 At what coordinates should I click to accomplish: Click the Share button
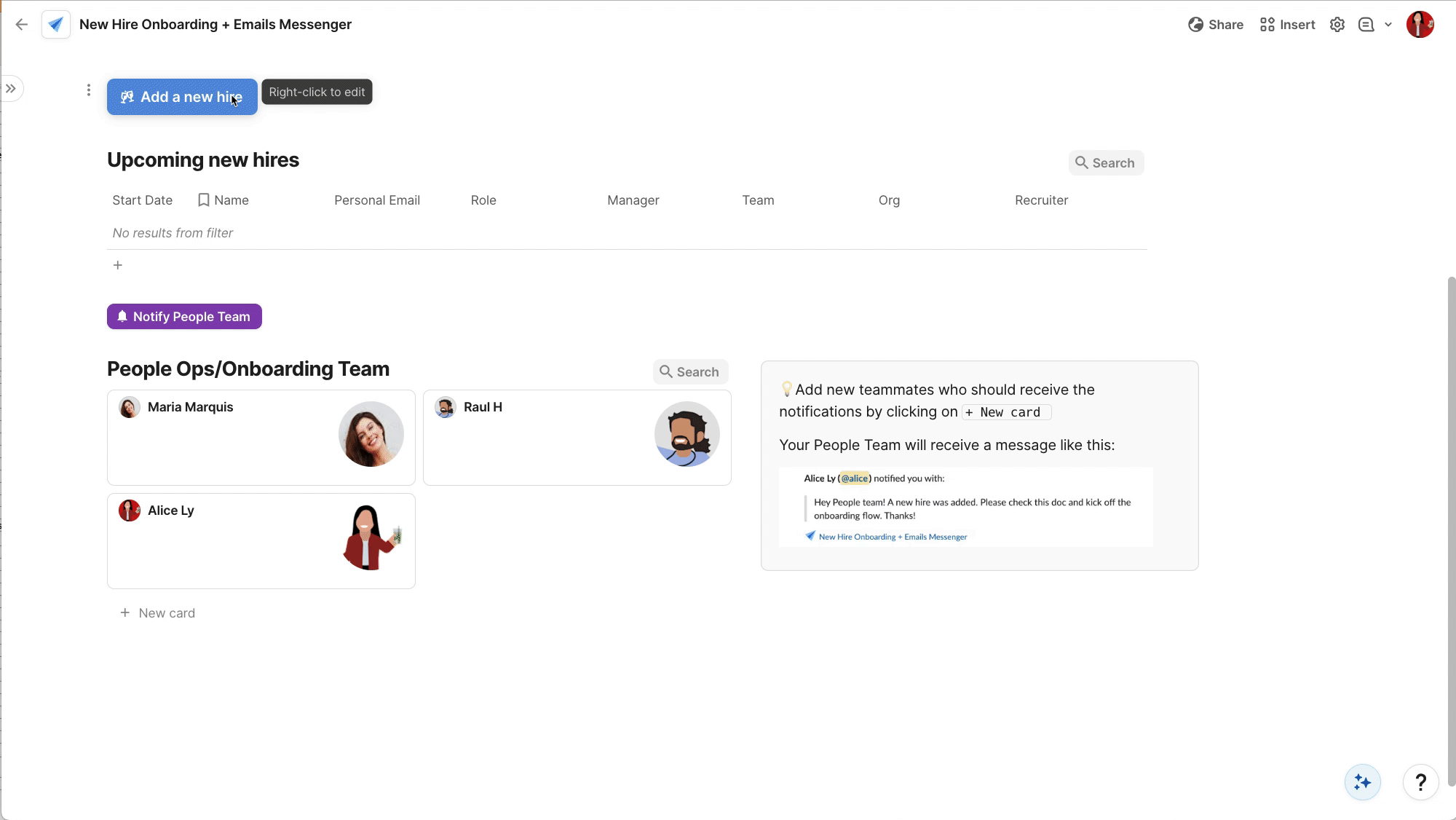click(x=1216, y=25)
